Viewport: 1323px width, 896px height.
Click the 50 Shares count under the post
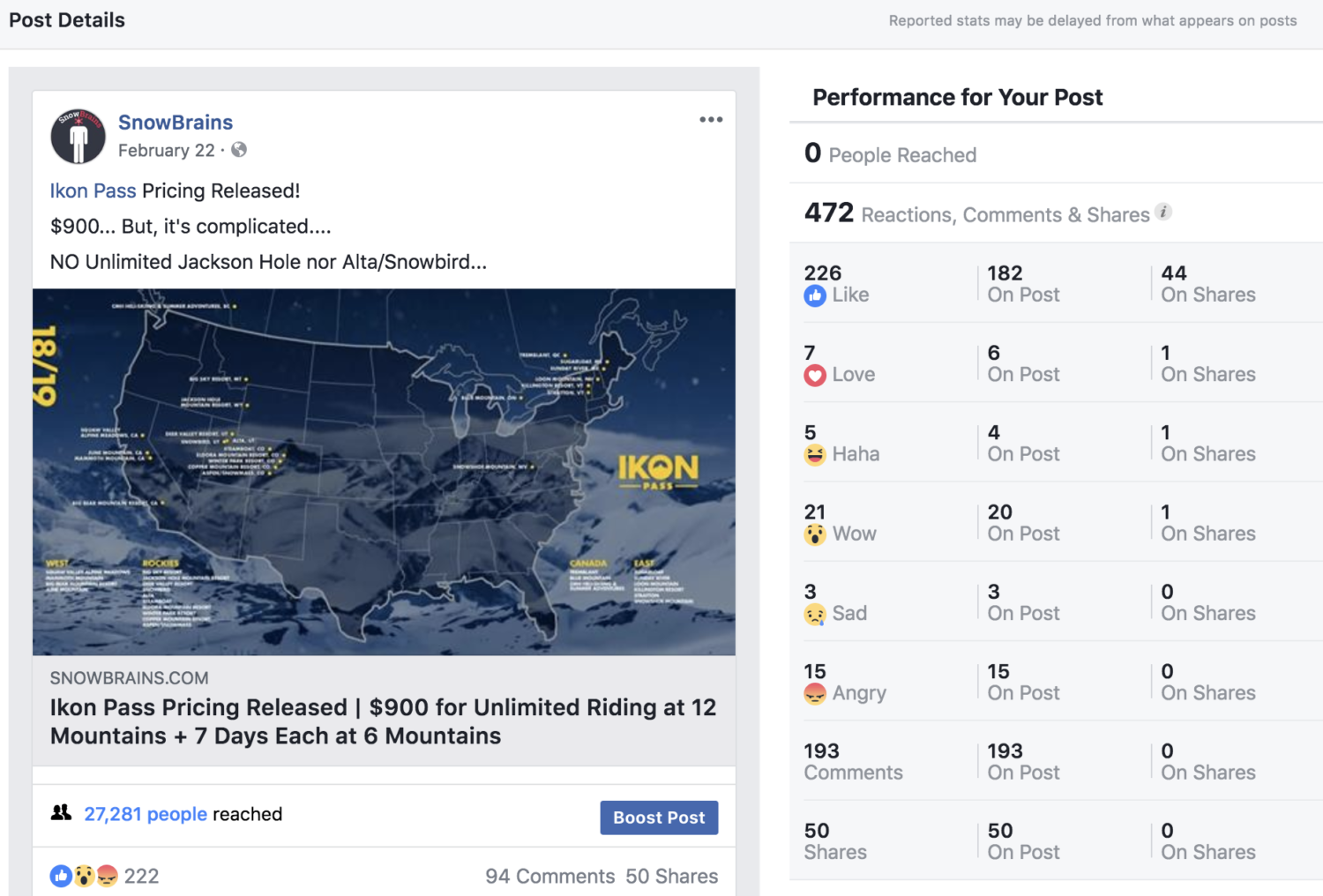click(x=672, y=876)
